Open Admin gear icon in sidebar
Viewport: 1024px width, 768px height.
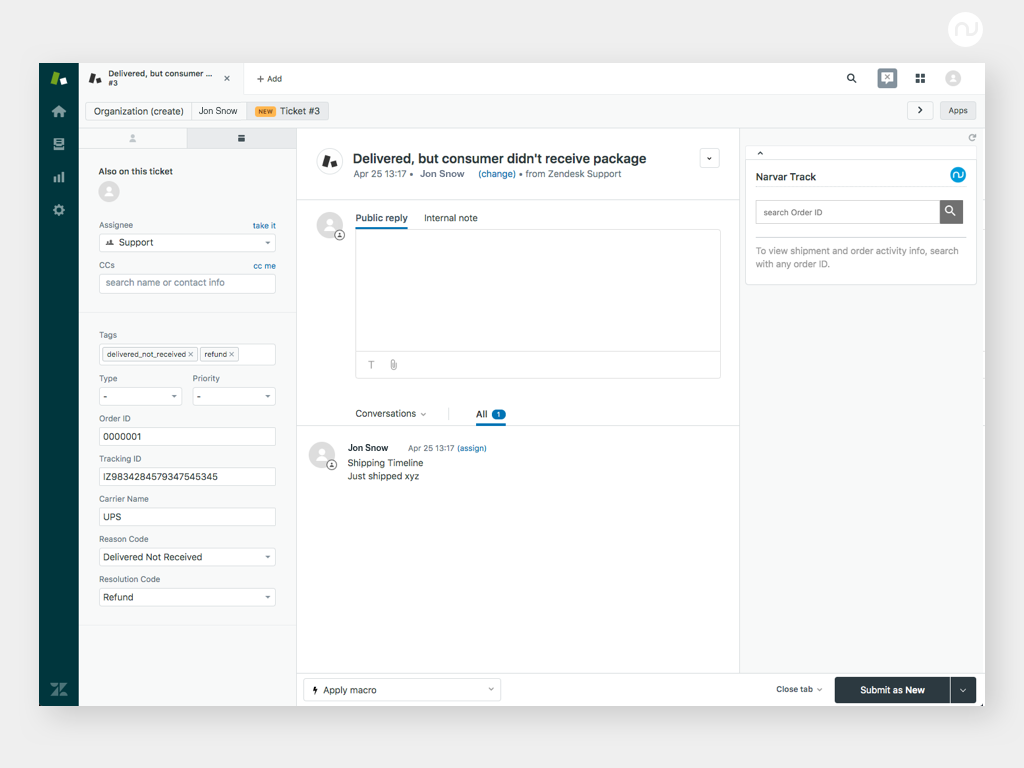(59, 210)
